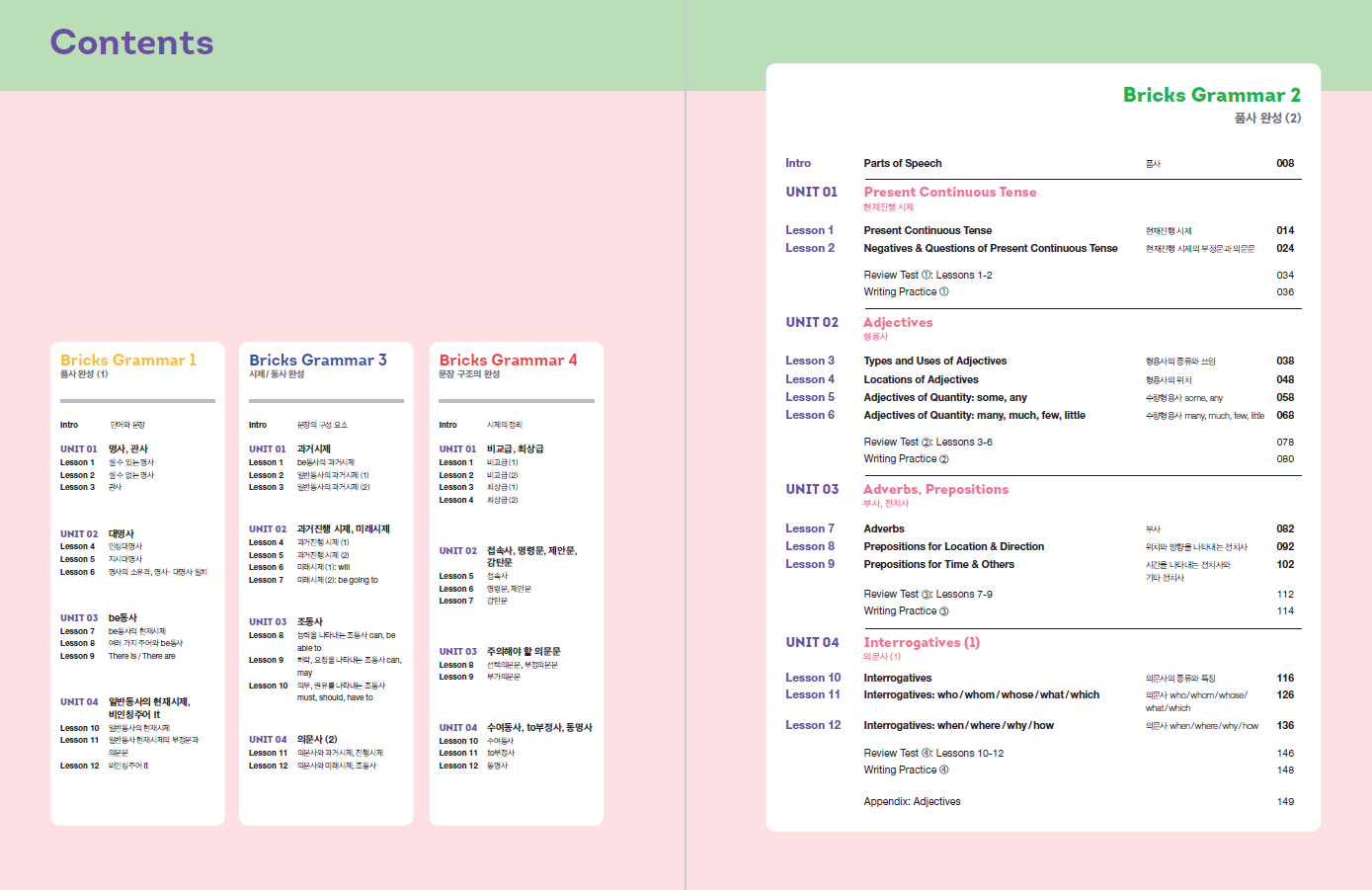This screenshot has width=1372, height=890.
Task: Select "Adjectives of Quantity: many, much, few, little"
Action: coord(974,415)
